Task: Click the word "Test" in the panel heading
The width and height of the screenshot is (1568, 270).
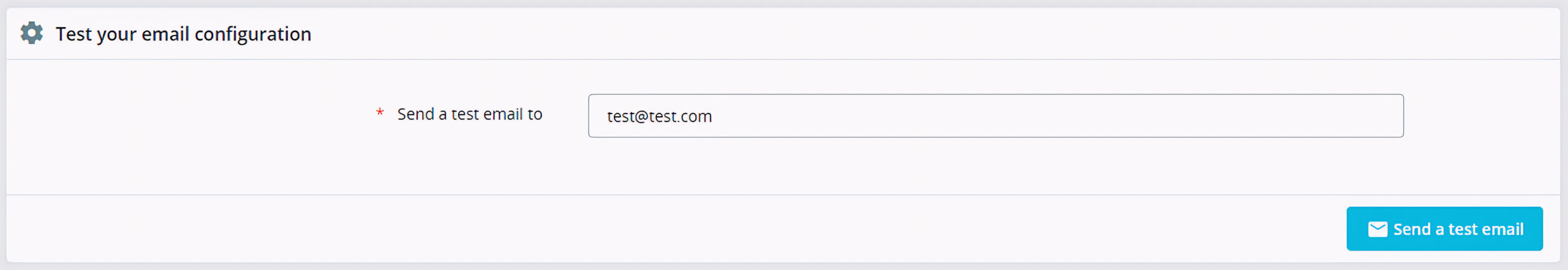Action: 73,34
